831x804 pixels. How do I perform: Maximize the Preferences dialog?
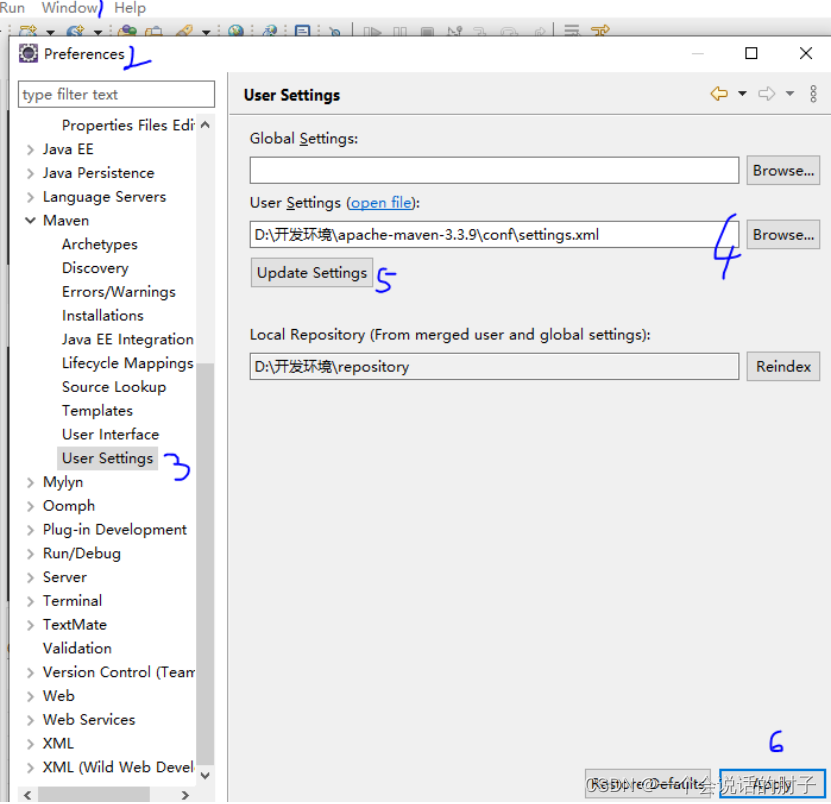click(751, 53)
